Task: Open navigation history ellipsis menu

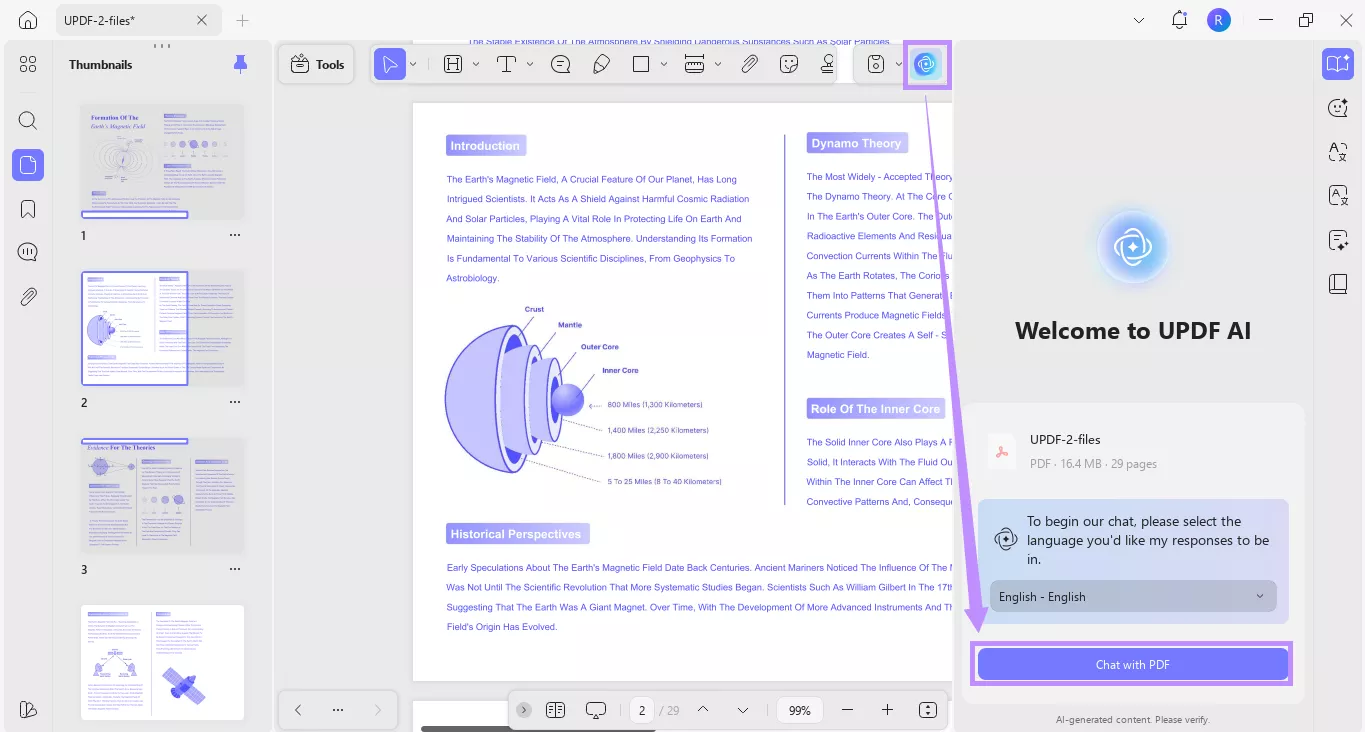Action: (x=338, y=710)
